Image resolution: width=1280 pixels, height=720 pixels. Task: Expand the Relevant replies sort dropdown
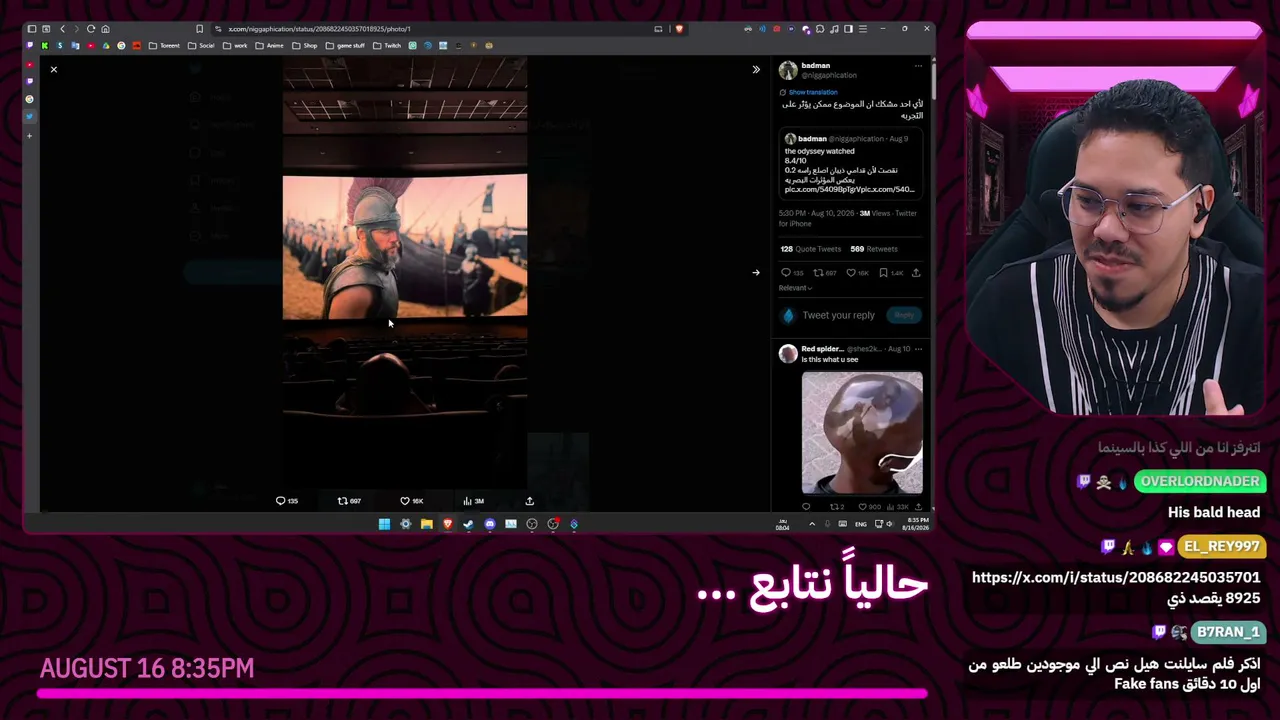point(794,288)
